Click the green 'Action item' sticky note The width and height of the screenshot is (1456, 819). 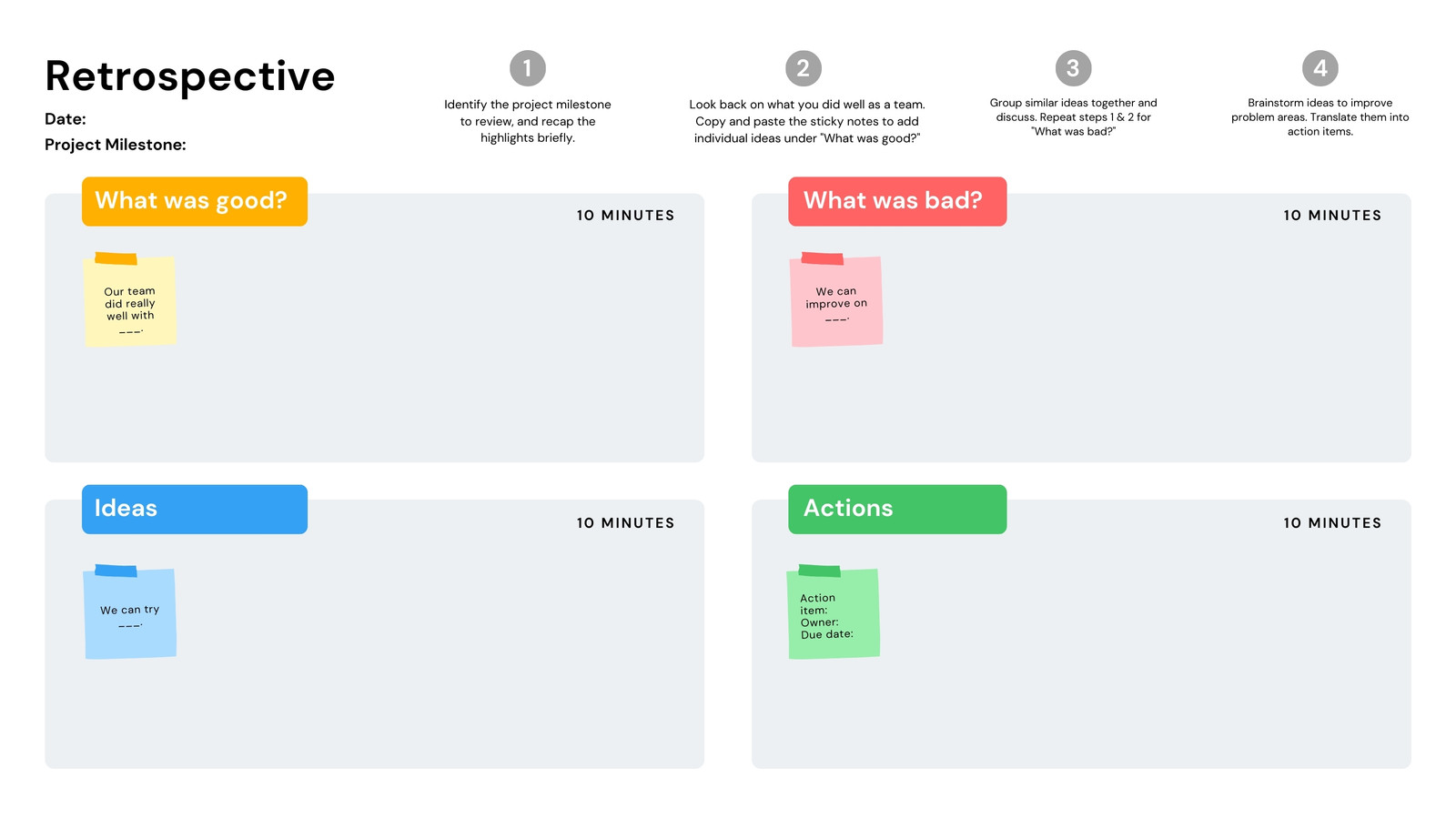click(834, 612)
